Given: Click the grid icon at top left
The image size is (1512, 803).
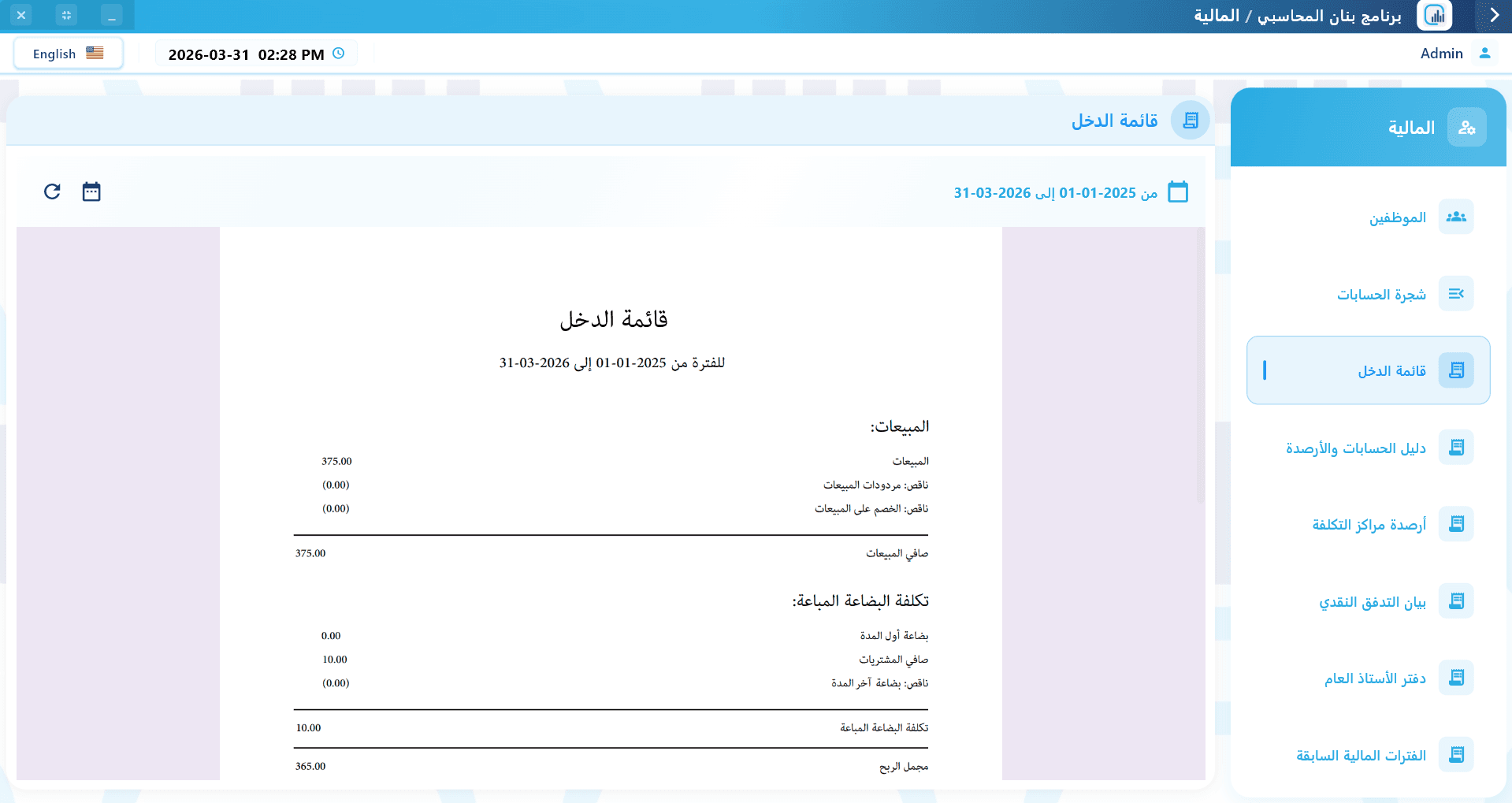Looking at the screenshot, I should point(66,14).
